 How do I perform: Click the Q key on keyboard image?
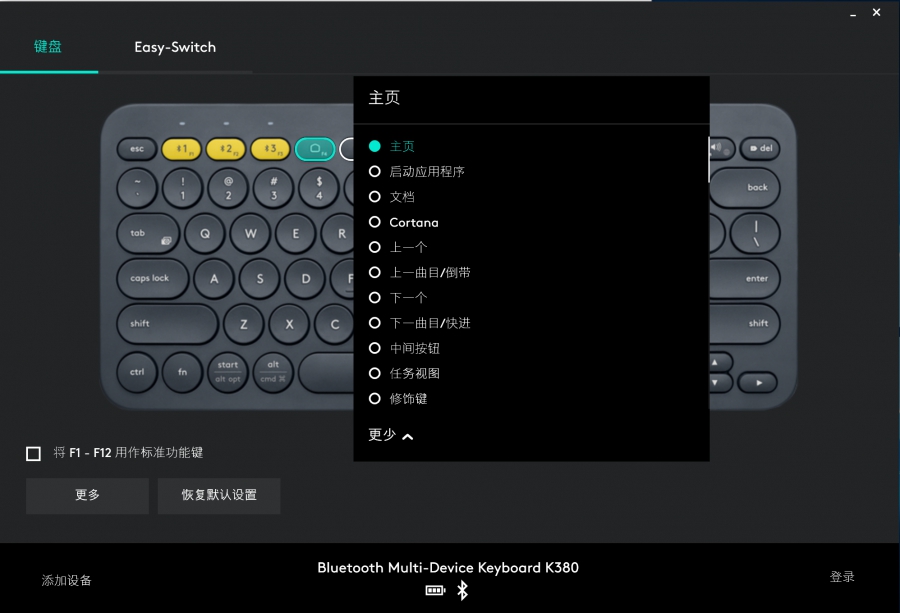point(205,234)
